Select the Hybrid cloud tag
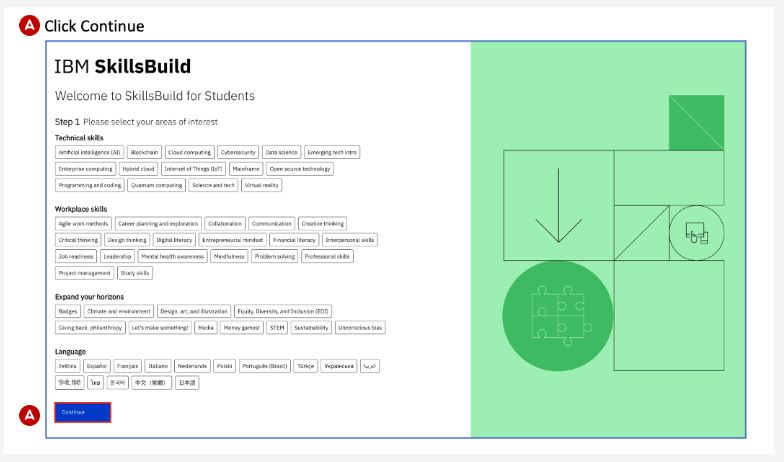The width and height of the screenshot is (784, 462). tap(138, 169)
